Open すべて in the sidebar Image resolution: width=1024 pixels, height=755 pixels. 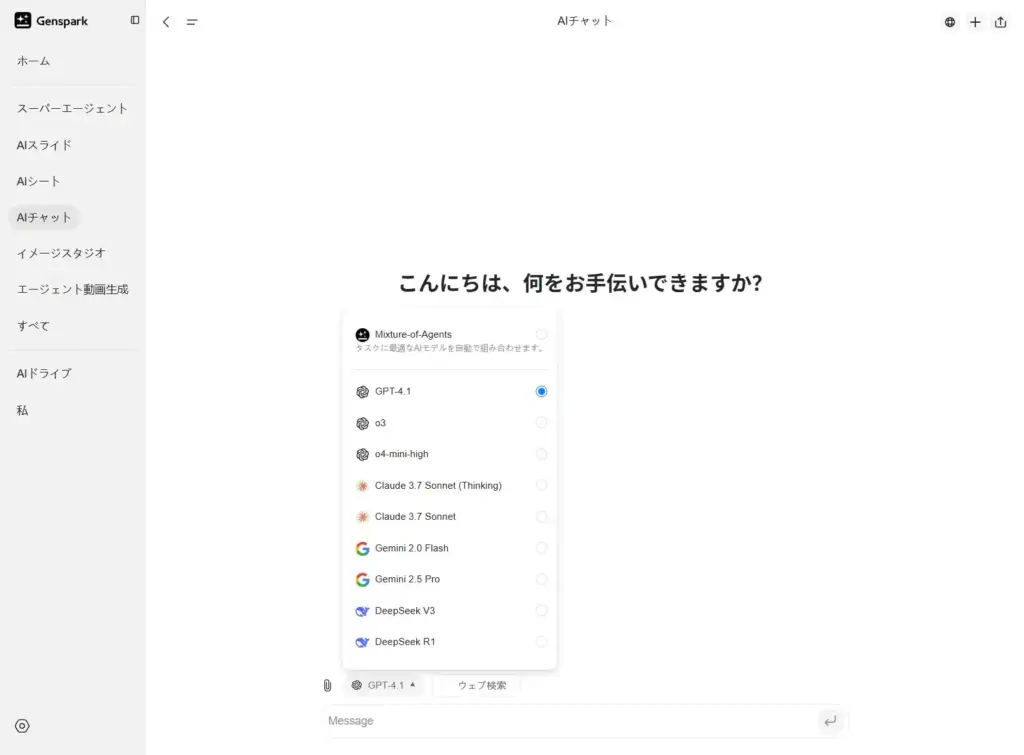33,326
